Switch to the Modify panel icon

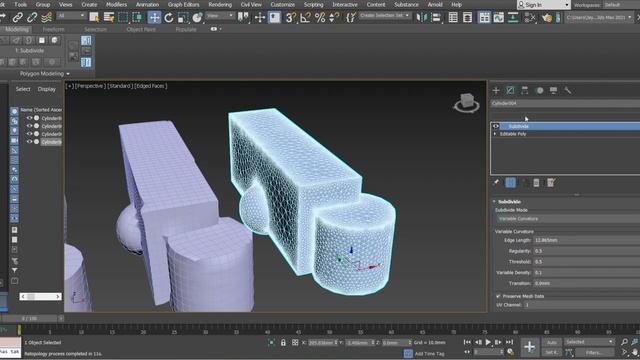click(510, 90)
